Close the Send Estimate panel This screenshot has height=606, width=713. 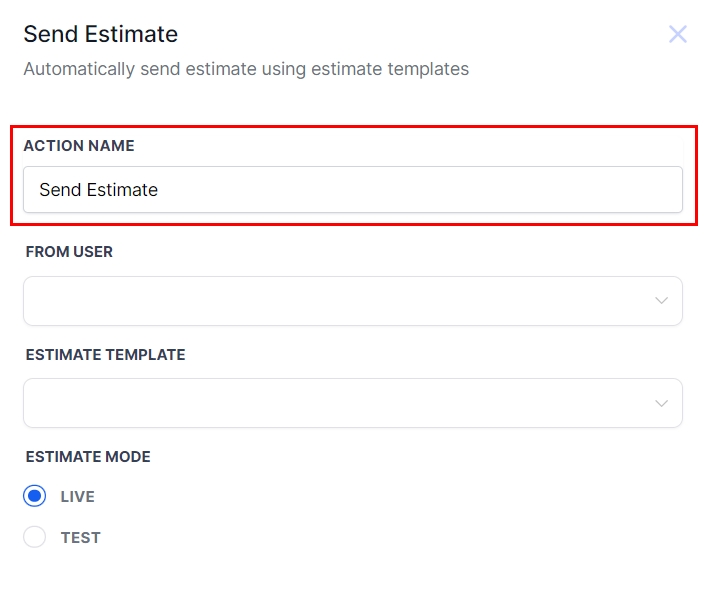[677, 35]
